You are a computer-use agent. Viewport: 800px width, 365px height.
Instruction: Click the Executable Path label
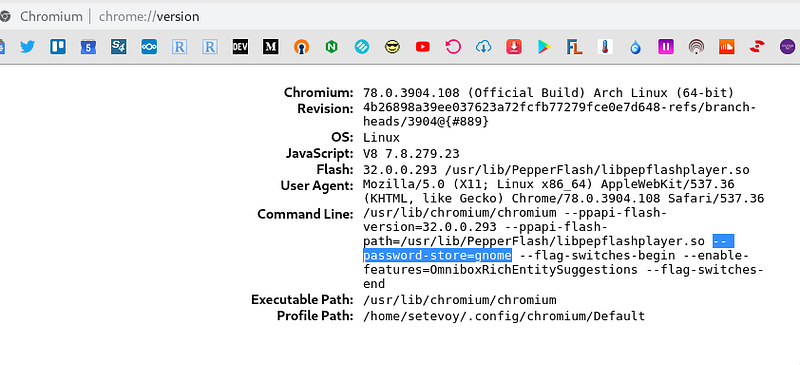(302, 300)
